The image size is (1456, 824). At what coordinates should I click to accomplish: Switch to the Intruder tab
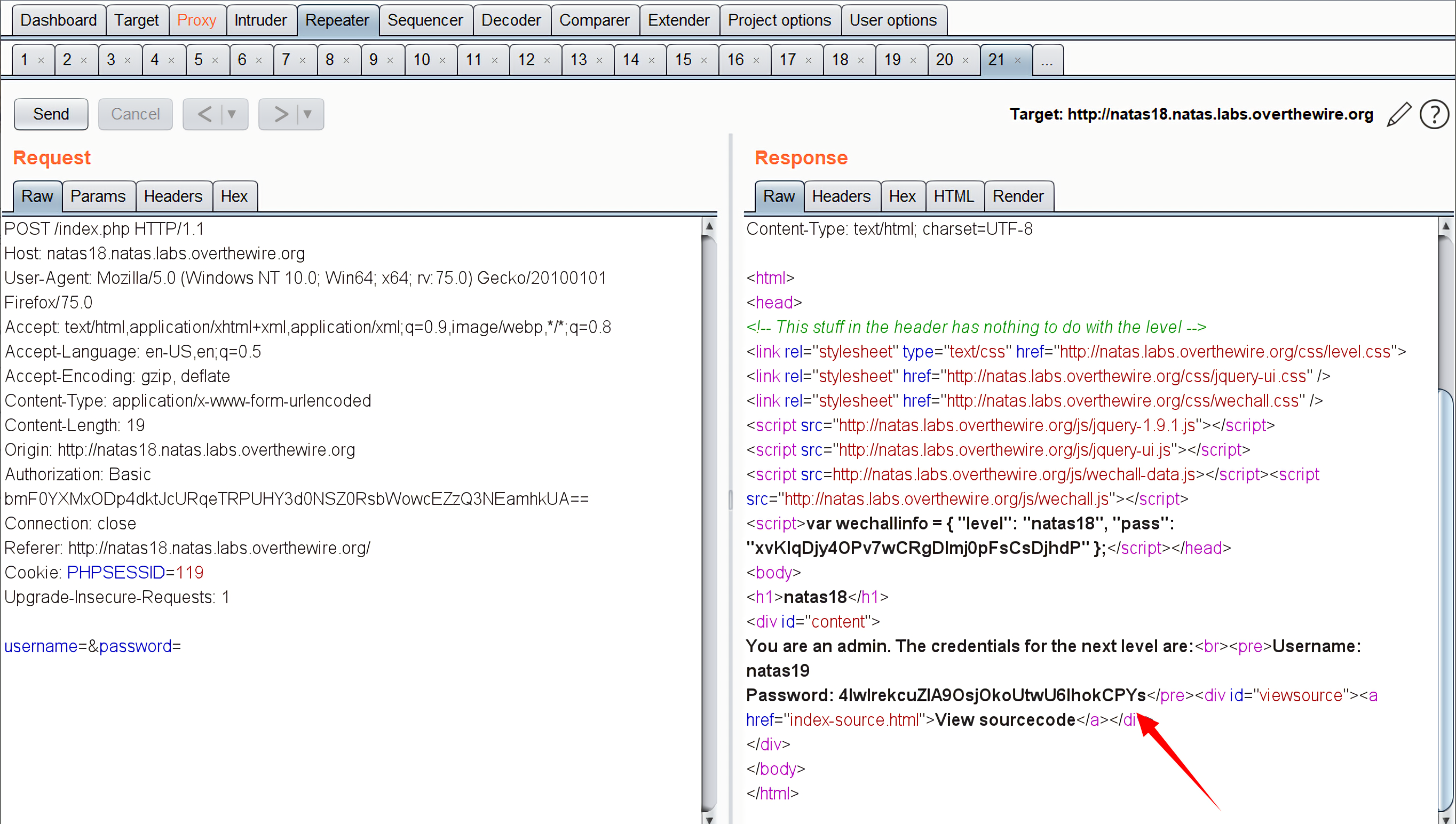tap(261, 20)
